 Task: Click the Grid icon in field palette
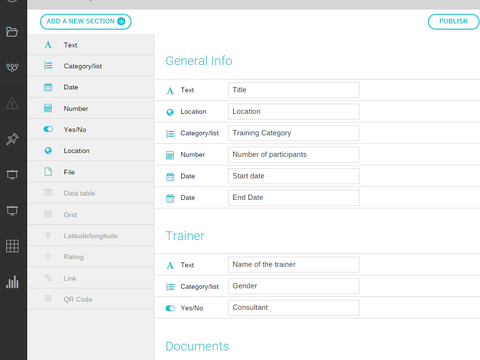pos(48,214)
